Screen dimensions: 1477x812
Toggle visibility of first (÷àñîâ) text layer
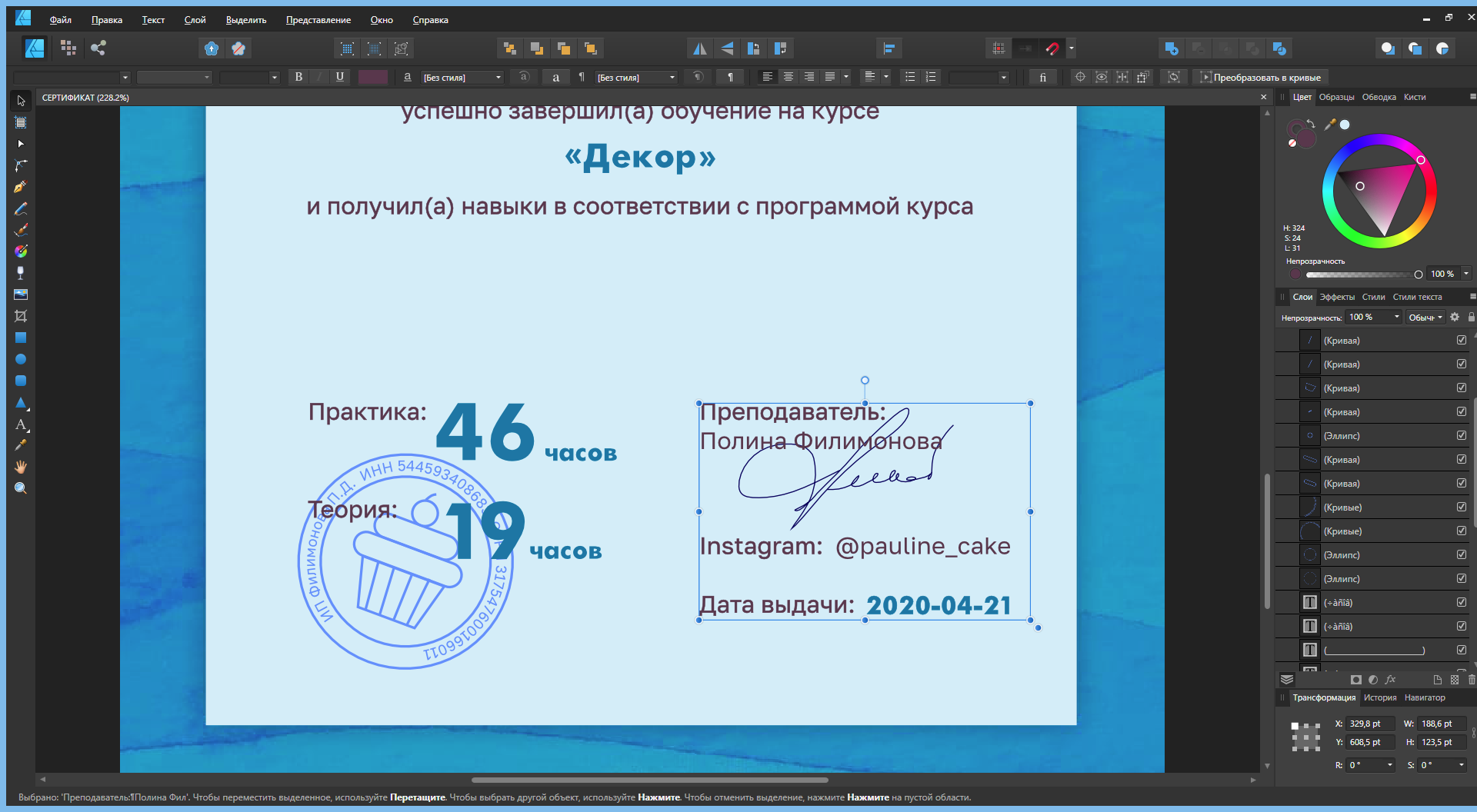1461,602
